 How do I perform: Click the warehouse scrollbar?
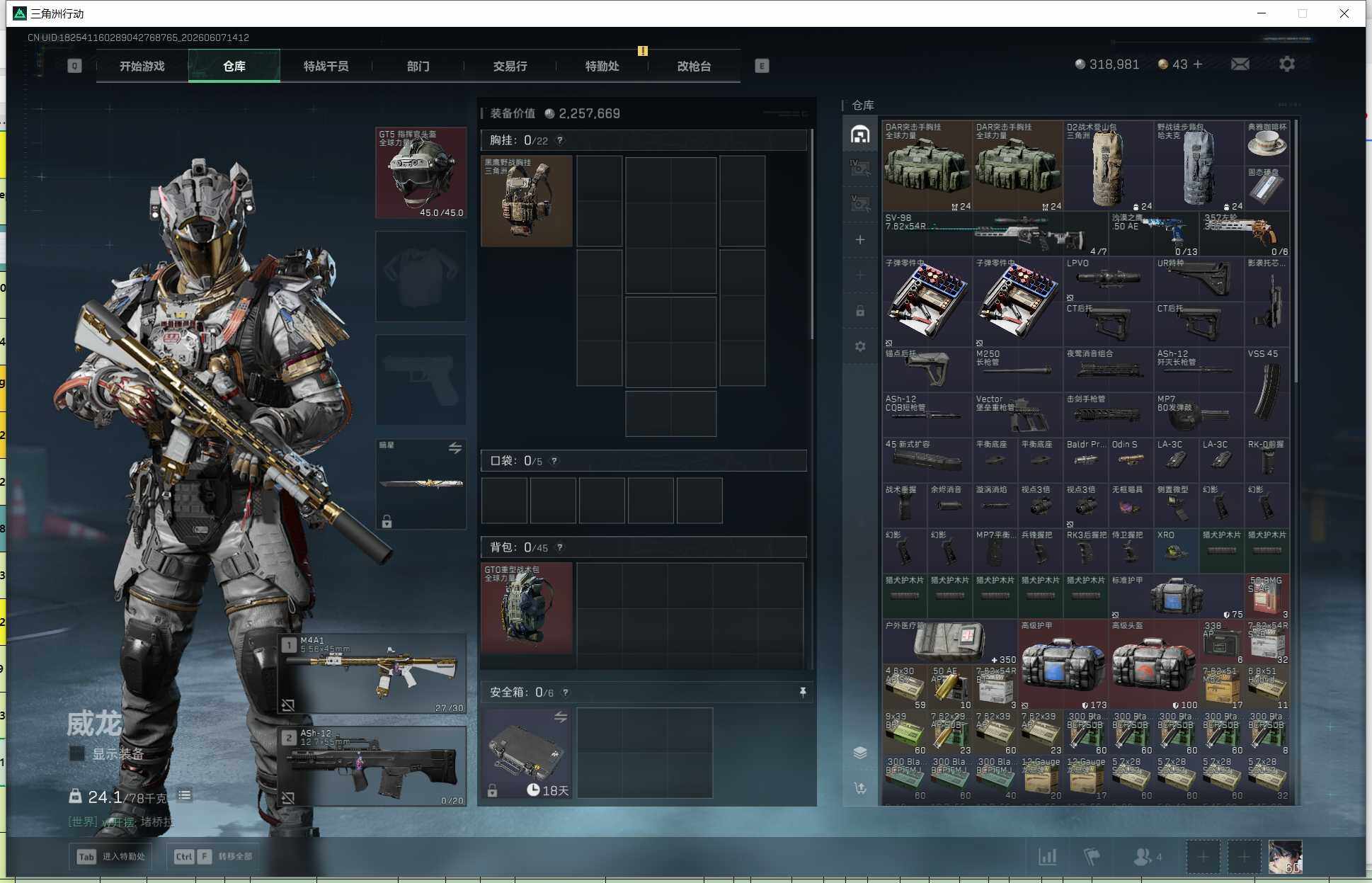point(1296,251)
